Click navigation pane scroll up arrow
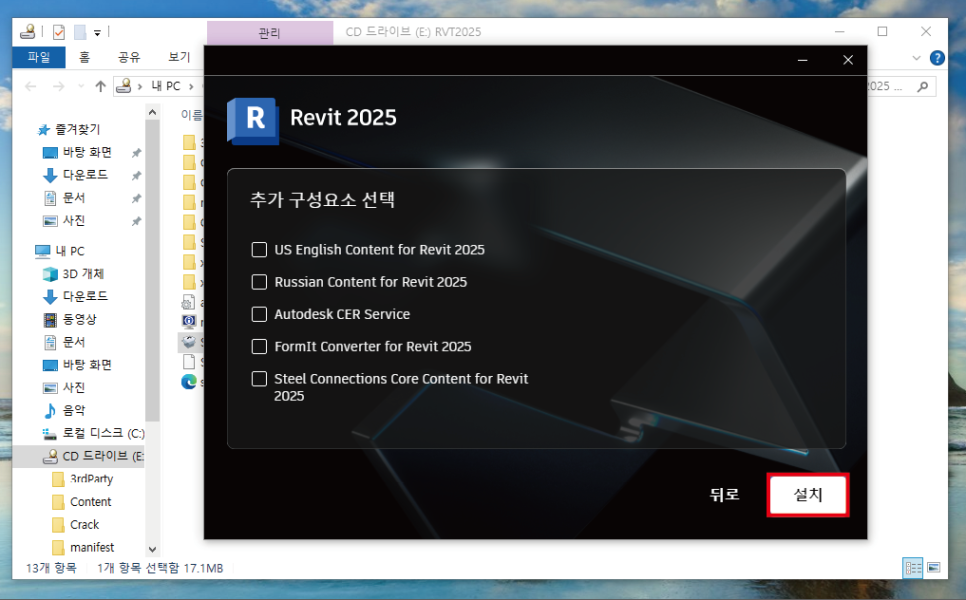Viewport: 966px width, 600px height. tap(153, 112)
